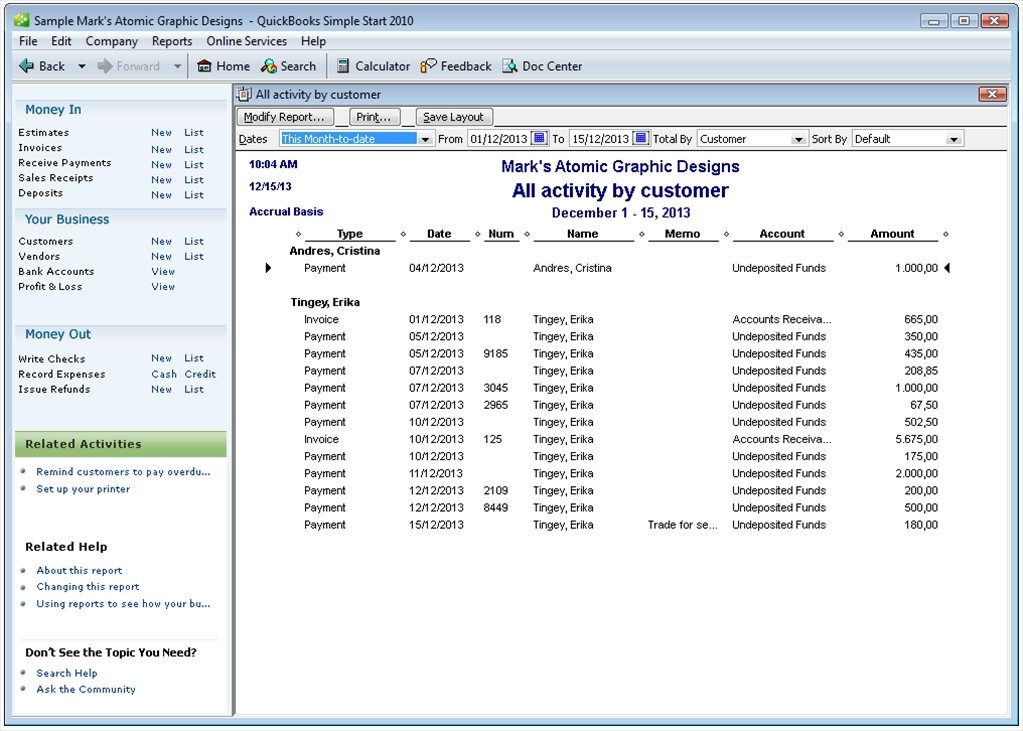The width and height of the screenshot is (1023, 731).
Task: Create a New Deposit
Action: pyautogui.click(x=161, y=194)
